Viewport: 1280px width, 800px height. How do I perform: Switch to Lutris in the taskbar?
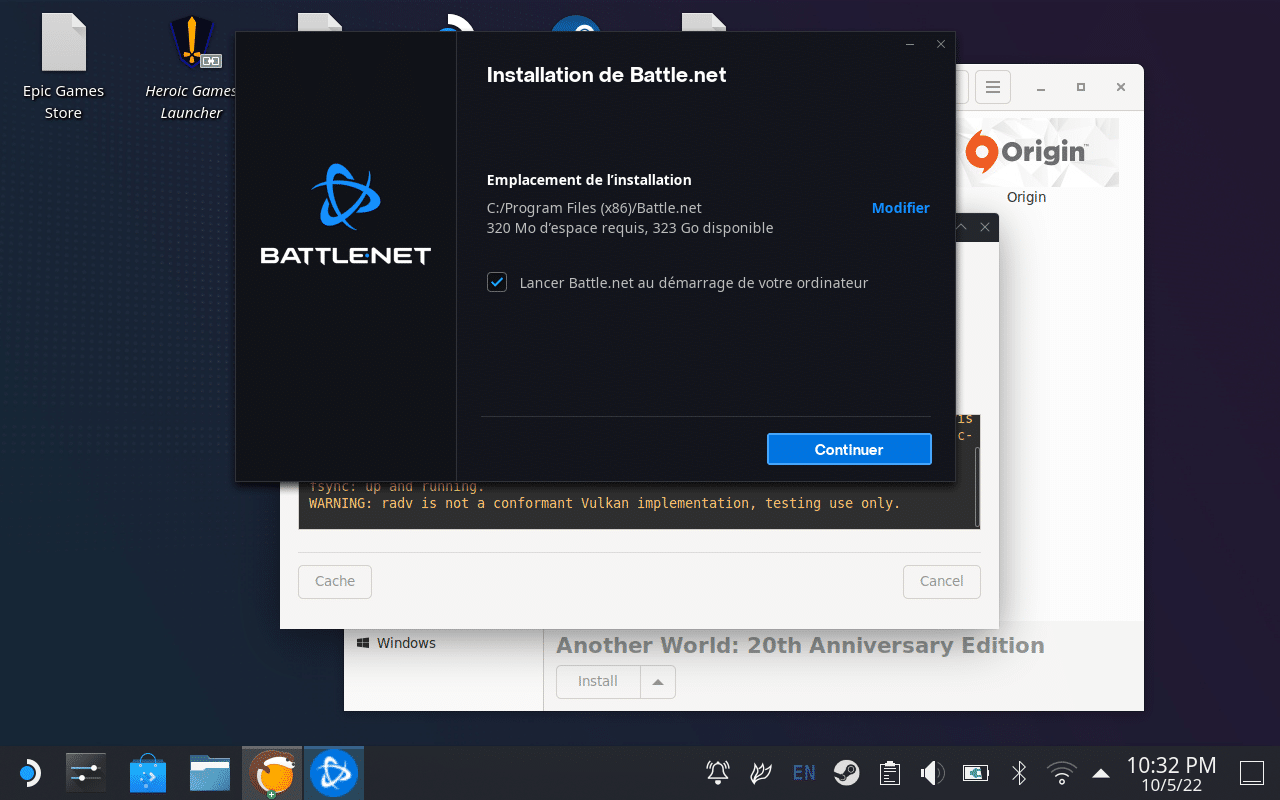pos(273,772)
